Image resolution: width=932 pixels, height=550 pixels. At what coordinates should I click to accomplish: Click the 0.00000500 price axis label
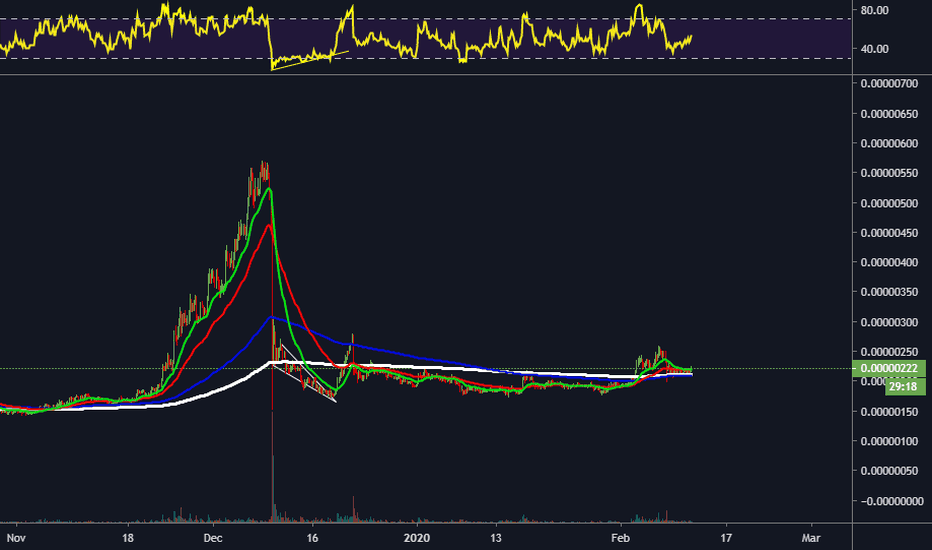tap(889, 203)
